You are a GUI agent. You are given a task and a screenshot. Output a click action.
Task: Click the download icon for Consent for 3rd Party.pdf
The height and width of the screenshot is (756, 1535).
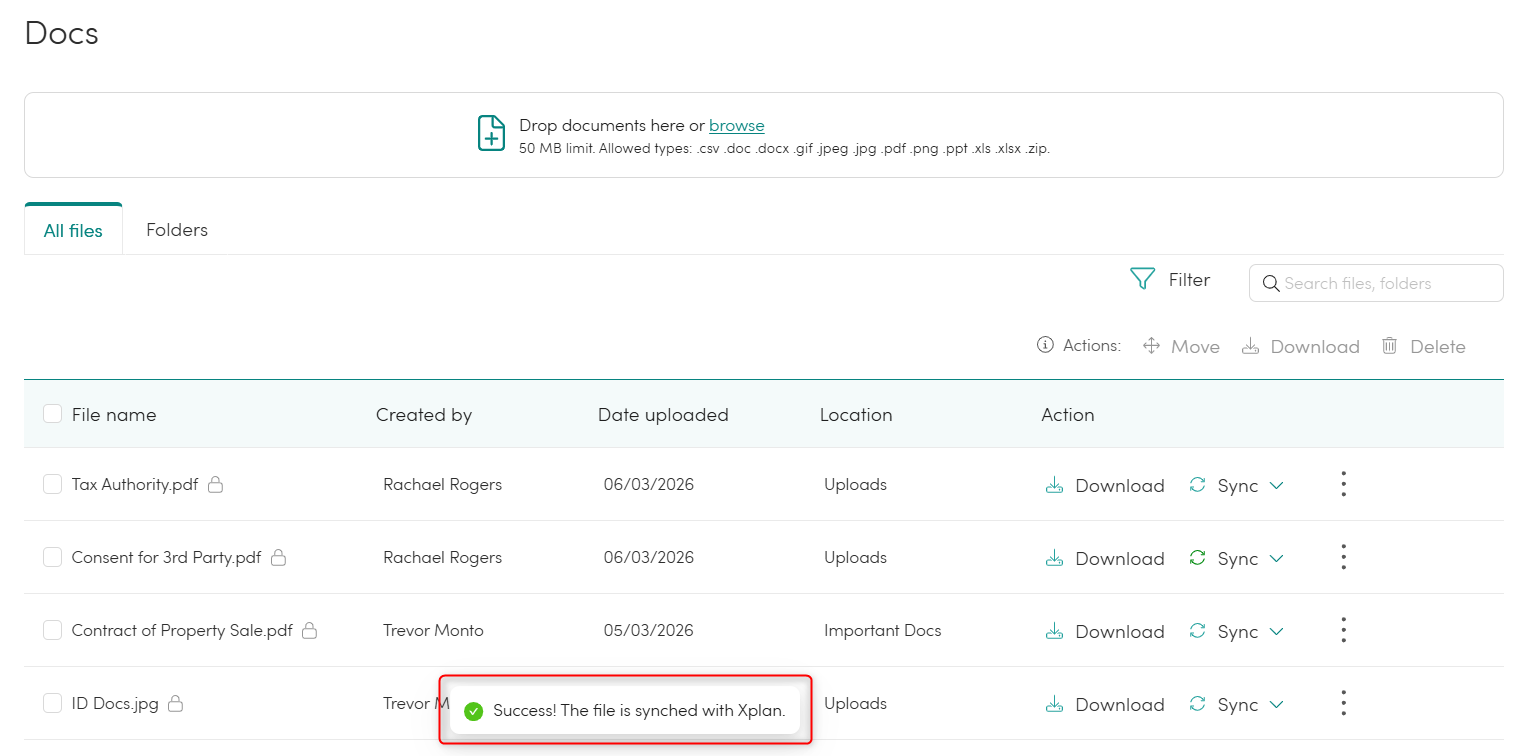(x=1053, y=558)
